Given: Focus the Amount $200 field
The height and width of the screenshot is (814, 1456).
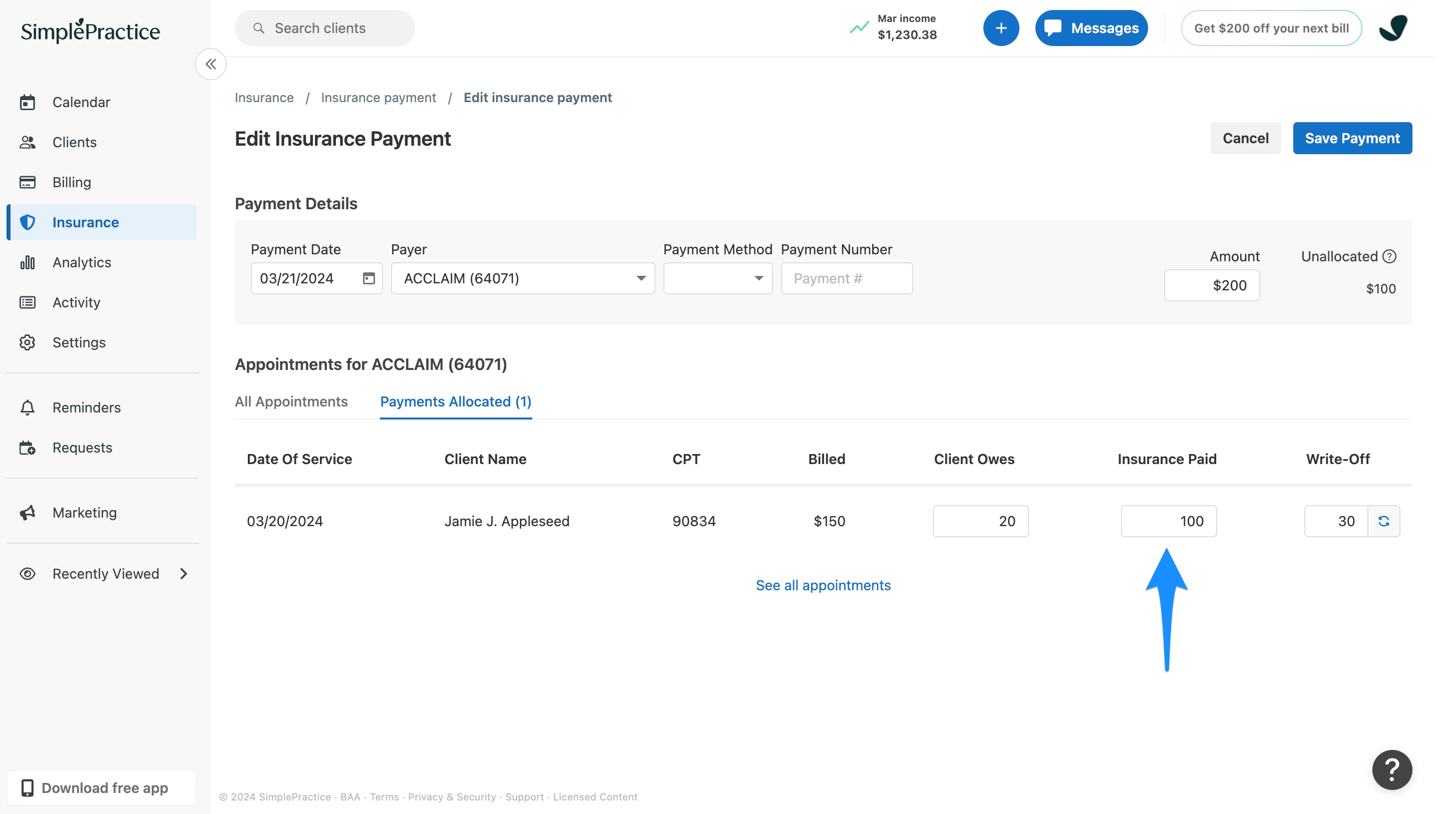Looking at the screenshot, I should click(x=1212, y=285).
